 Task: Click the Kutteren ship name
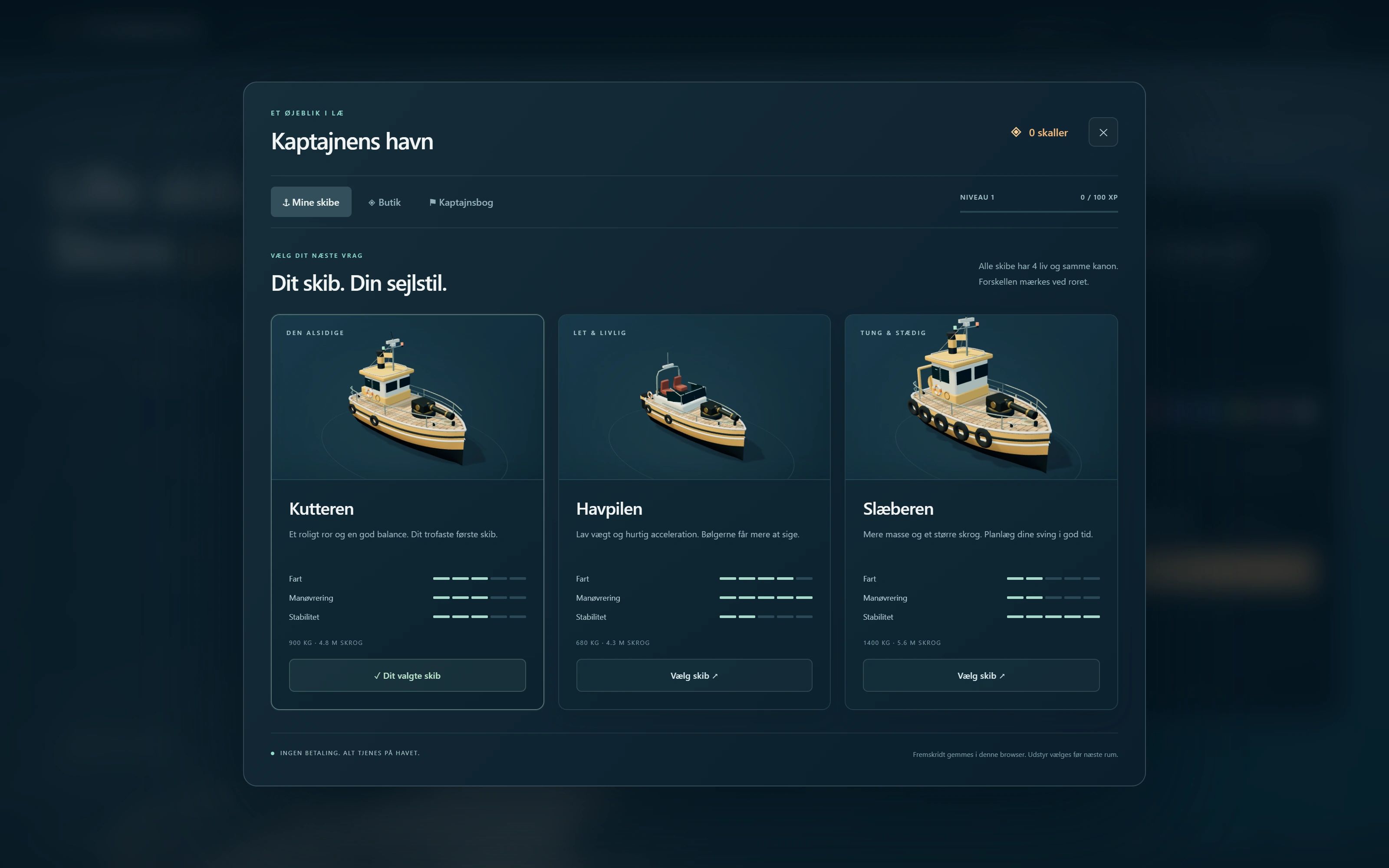coord(321,509)
